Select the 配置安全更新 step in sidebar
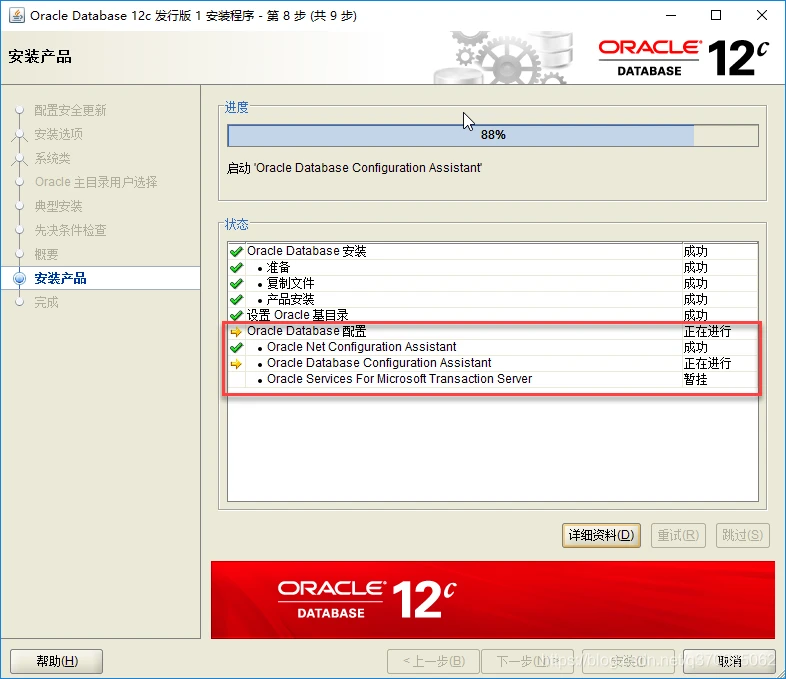Screen dimensions: 786x679 coord(70,110)
